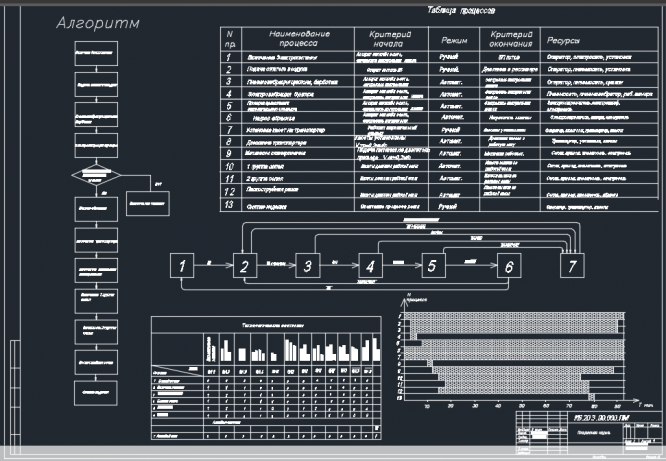The image size is (666, 461).
Task: Click the "Ресурсы" column header
Action: click(x=567, y=40)
